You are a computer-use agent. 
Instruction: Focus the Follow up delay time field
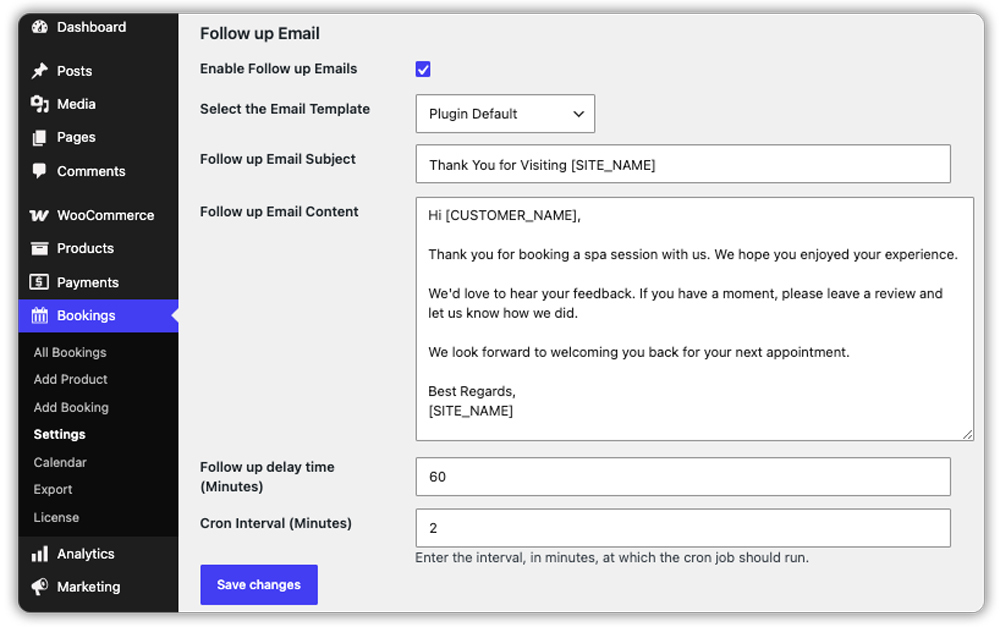click(683, 476)
